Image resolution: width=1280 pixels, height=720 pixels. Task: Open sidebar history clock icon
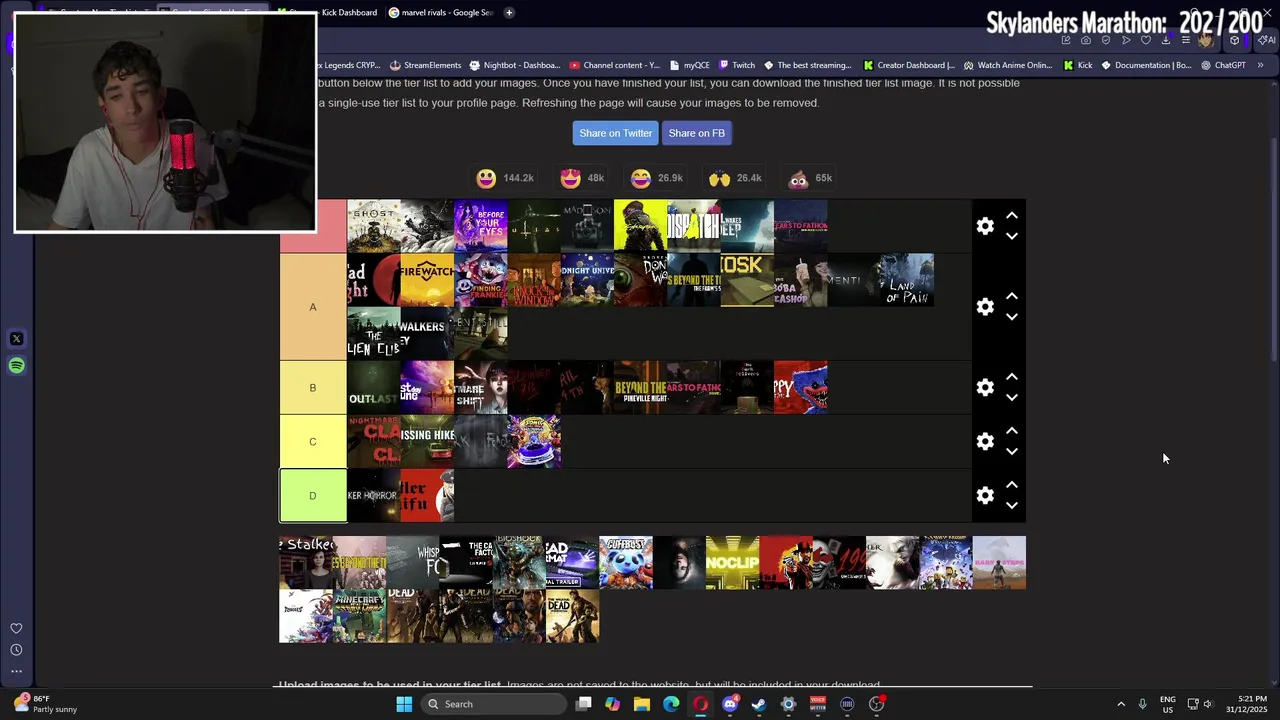click(x=16, y=650)
